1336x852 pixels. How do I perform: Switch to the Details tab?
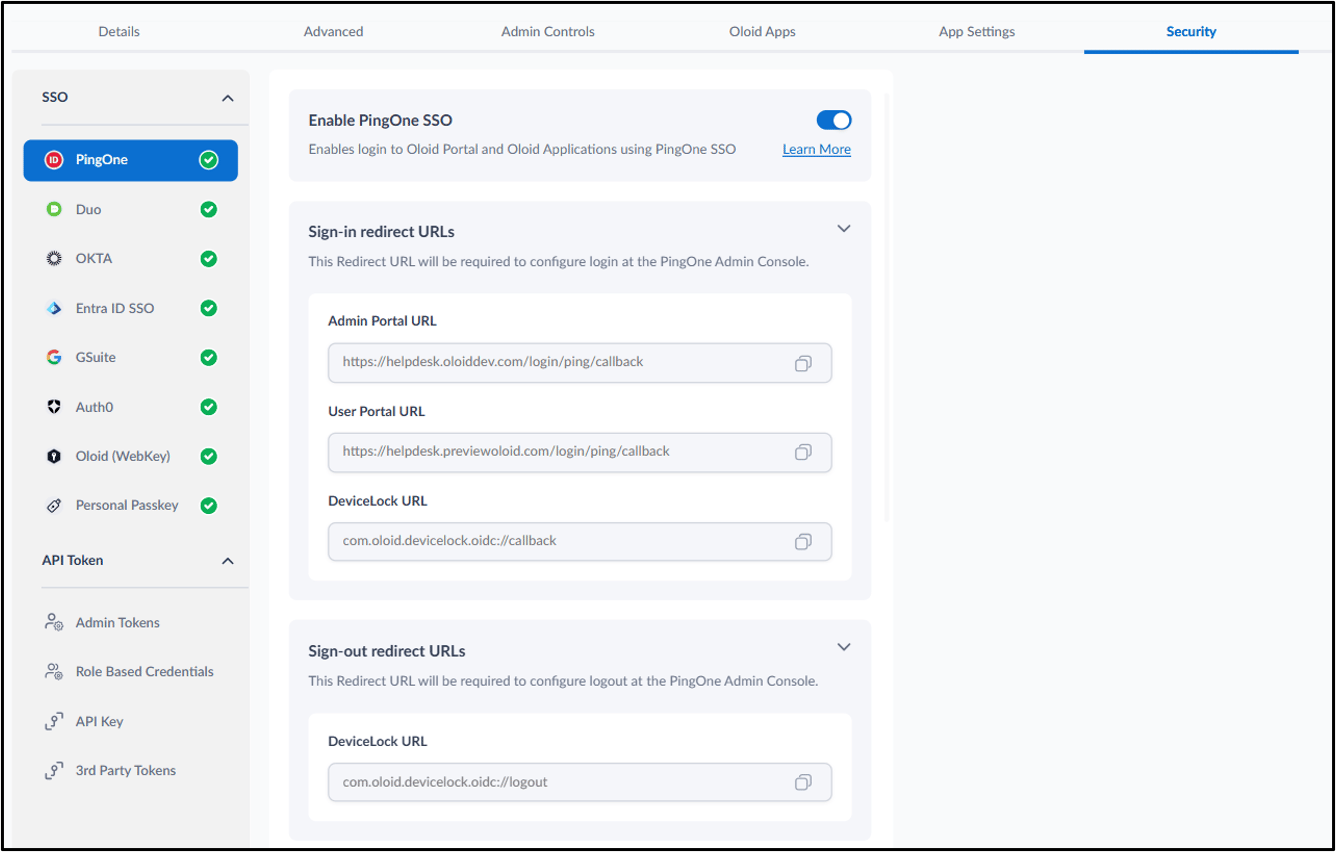(119, 31)
